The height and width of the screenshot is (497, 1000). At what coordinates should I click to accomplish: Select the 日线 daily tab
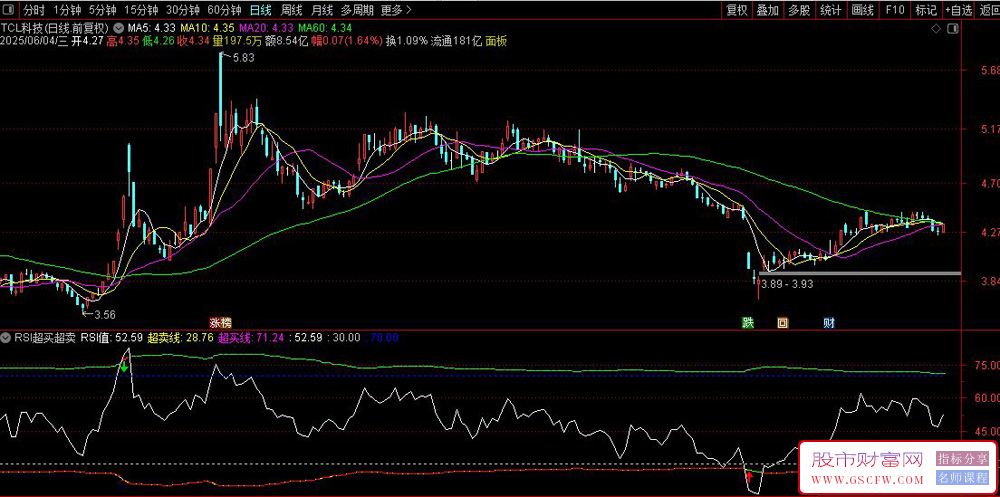click(260, 10)
